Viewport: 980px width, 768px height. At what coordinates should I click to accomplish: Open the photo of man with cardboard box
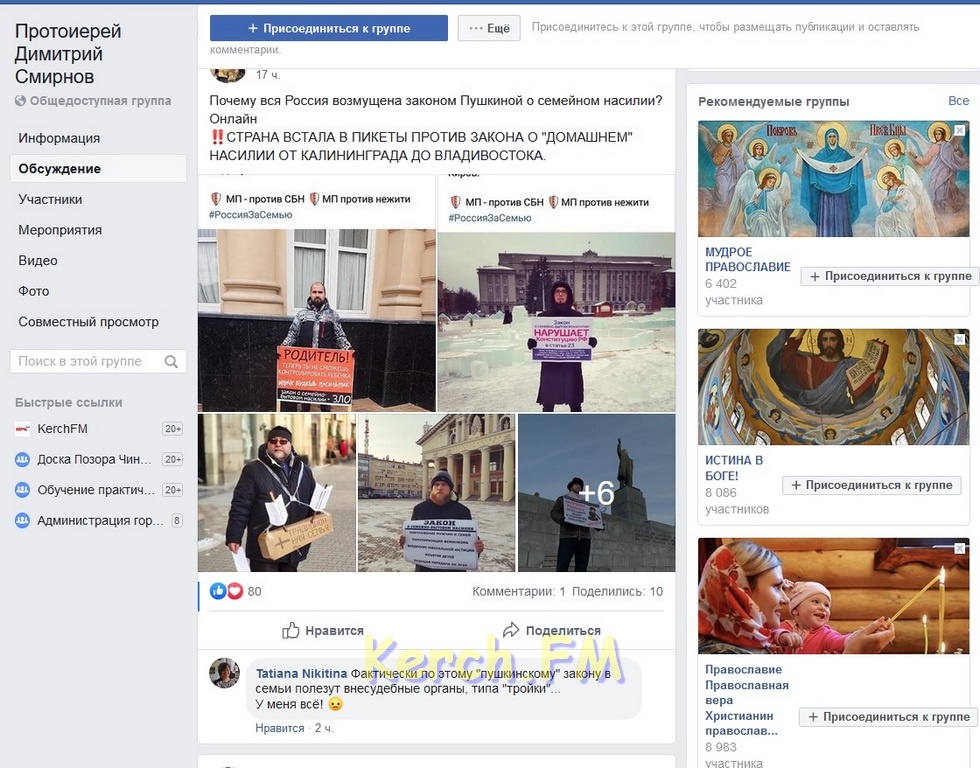[x=277, y=492]
